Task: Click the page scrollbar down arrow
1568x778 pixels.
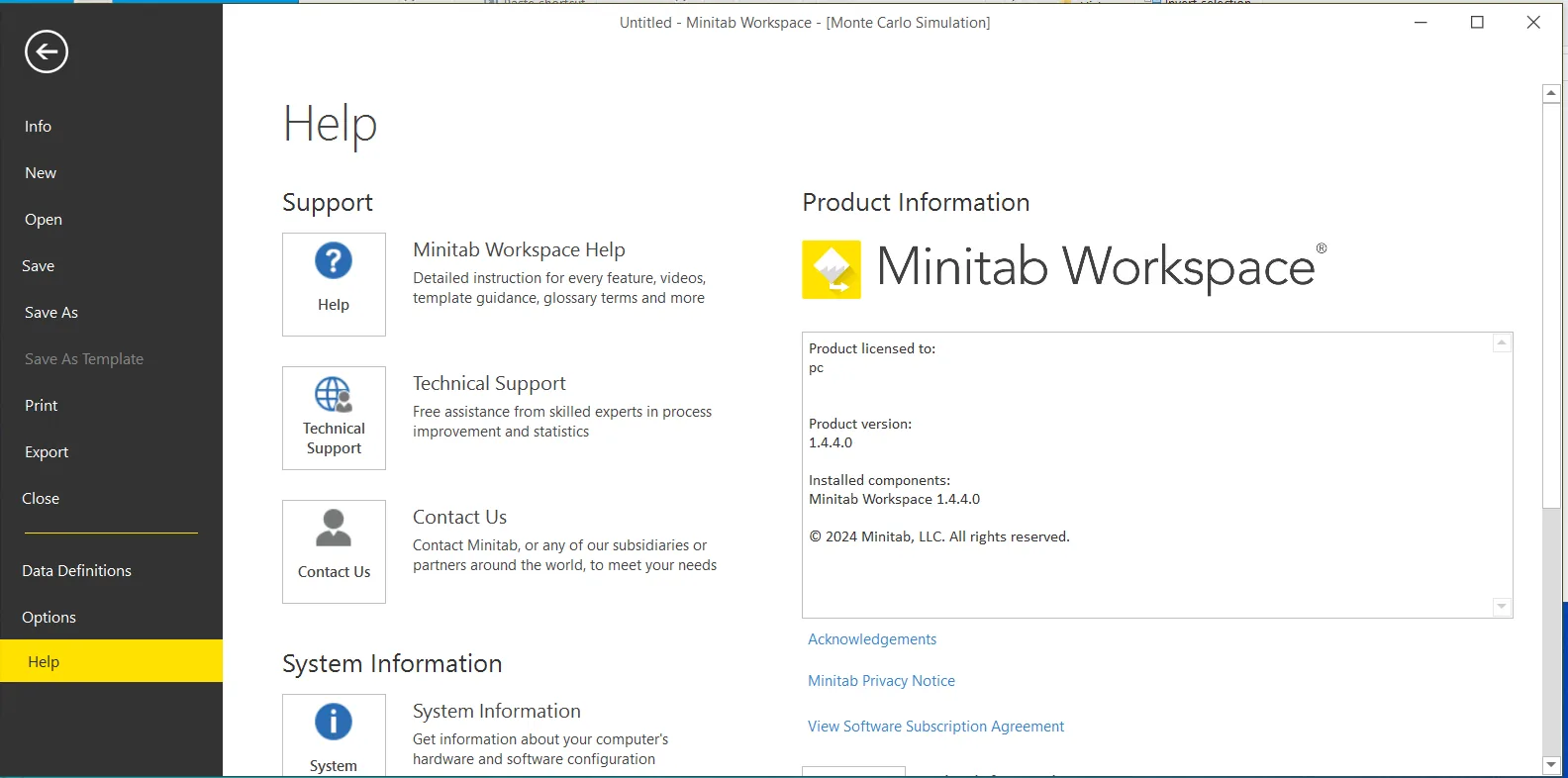Action: (1551, 765)
